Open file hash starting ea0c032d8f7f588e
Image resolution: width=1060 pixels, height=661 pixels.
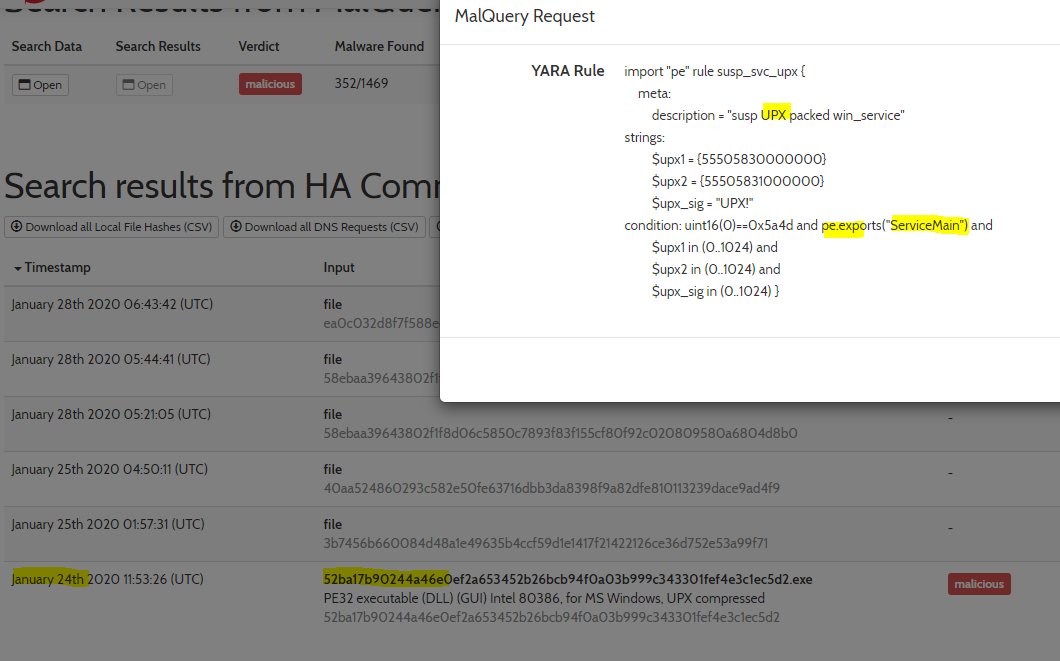381,323
